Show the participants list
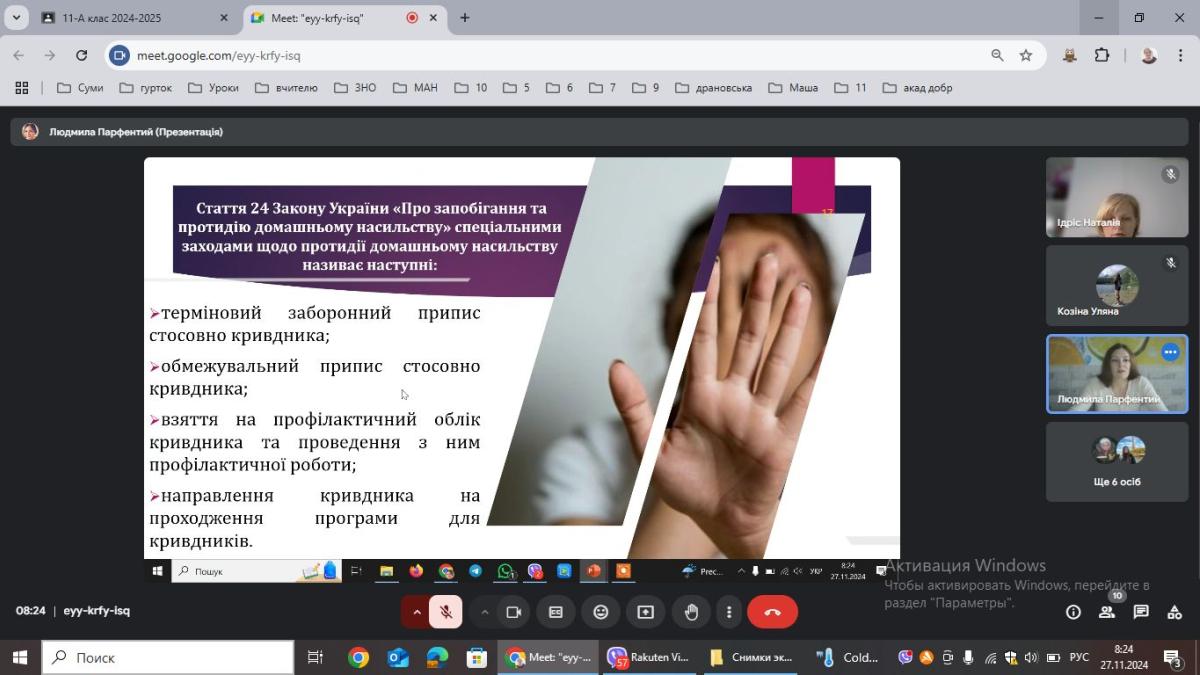This screenshot has width=1200, height=675. (x=1107, y=612)
